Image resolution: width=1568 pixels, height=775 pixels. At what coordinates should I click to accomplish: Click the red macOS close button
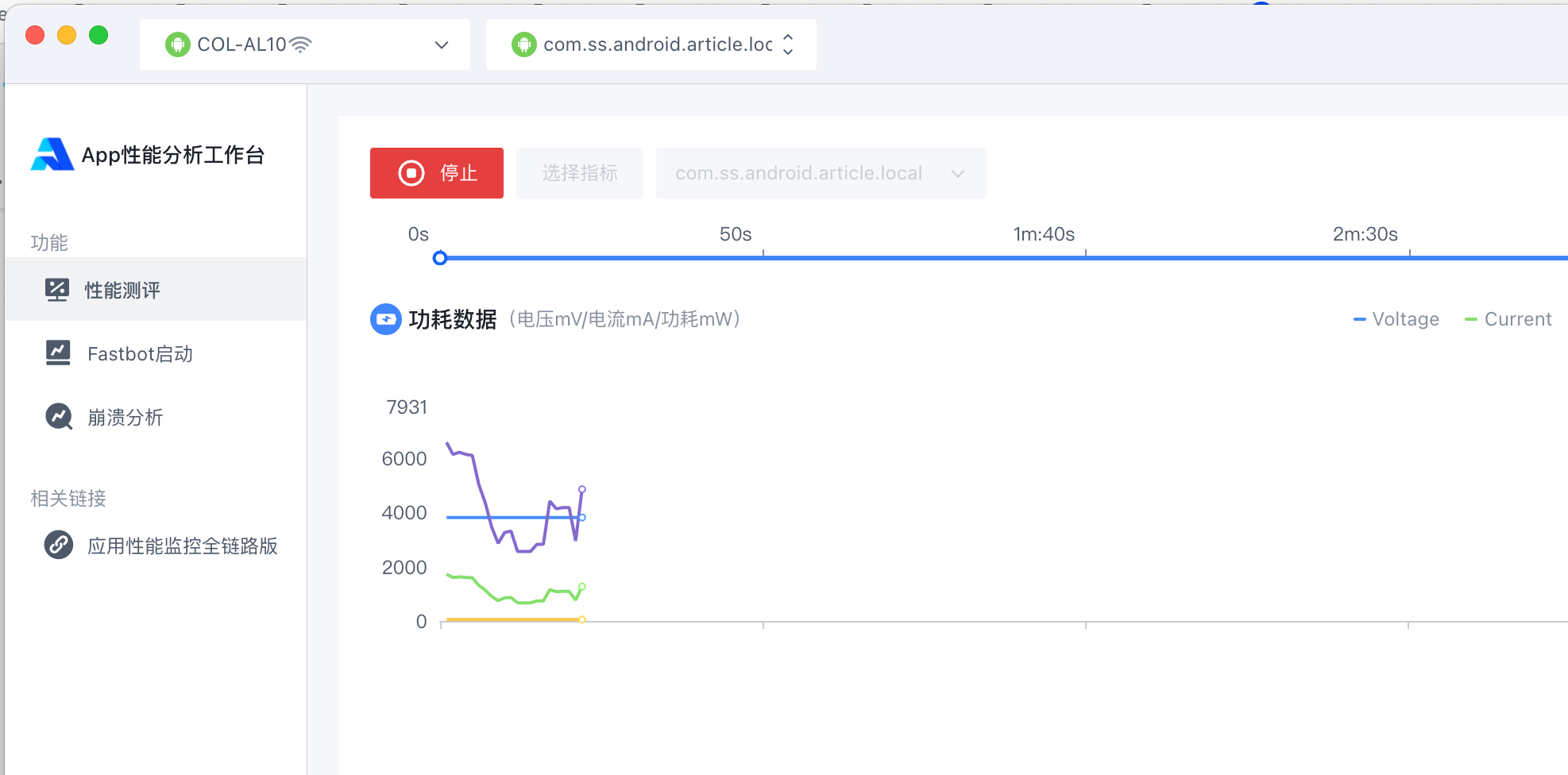pyautogui.click(x=35, y=35)
